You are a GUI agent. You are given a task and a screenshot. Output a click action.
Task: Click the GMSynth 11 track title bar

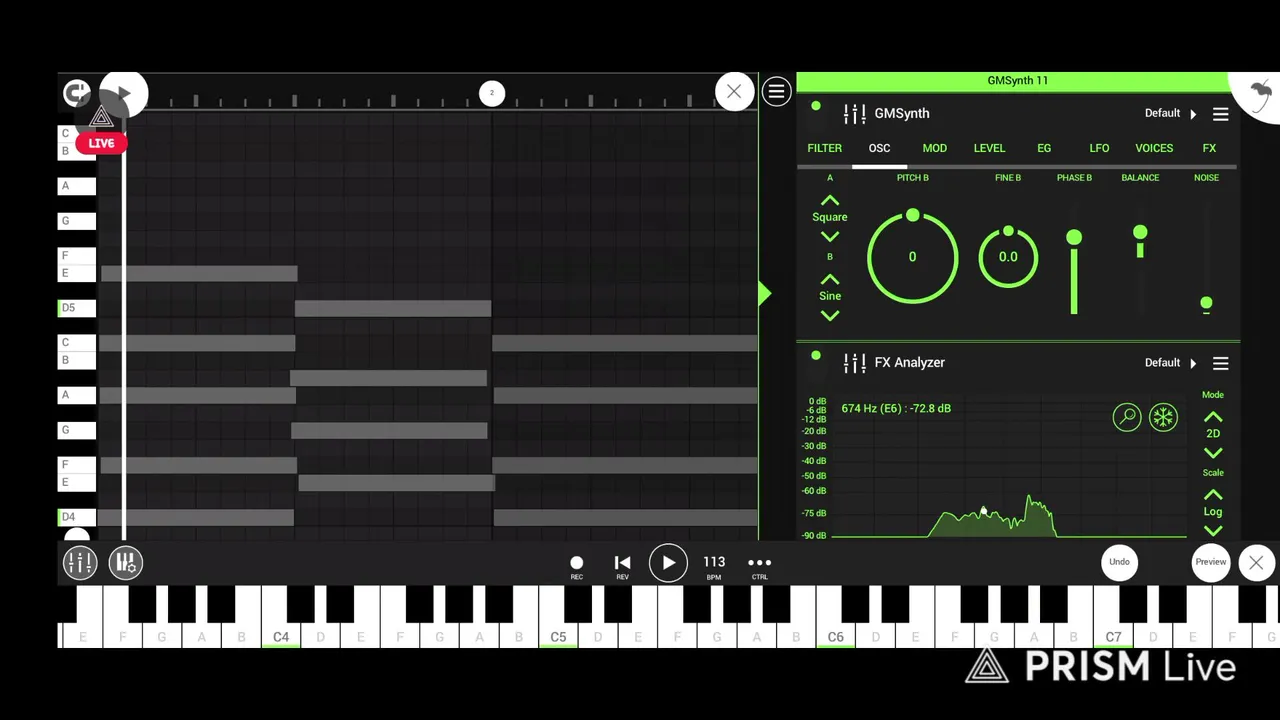1018,81
